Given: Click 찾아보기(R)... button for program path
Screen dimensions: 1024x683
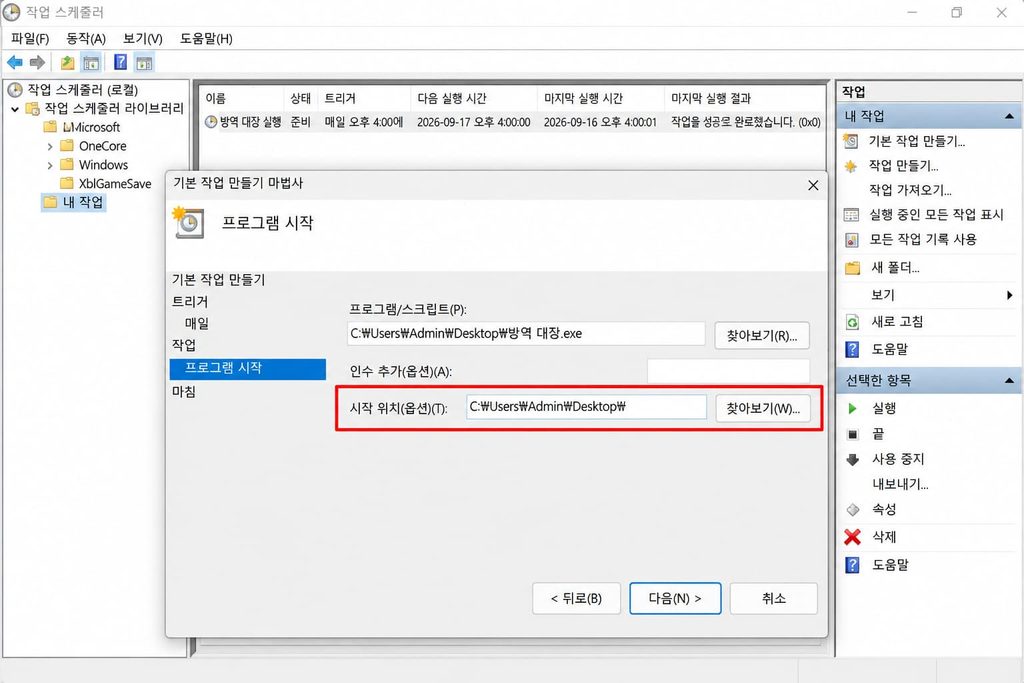Looking at the screenshot, I should pyautogui.click(x=762, y=336).
